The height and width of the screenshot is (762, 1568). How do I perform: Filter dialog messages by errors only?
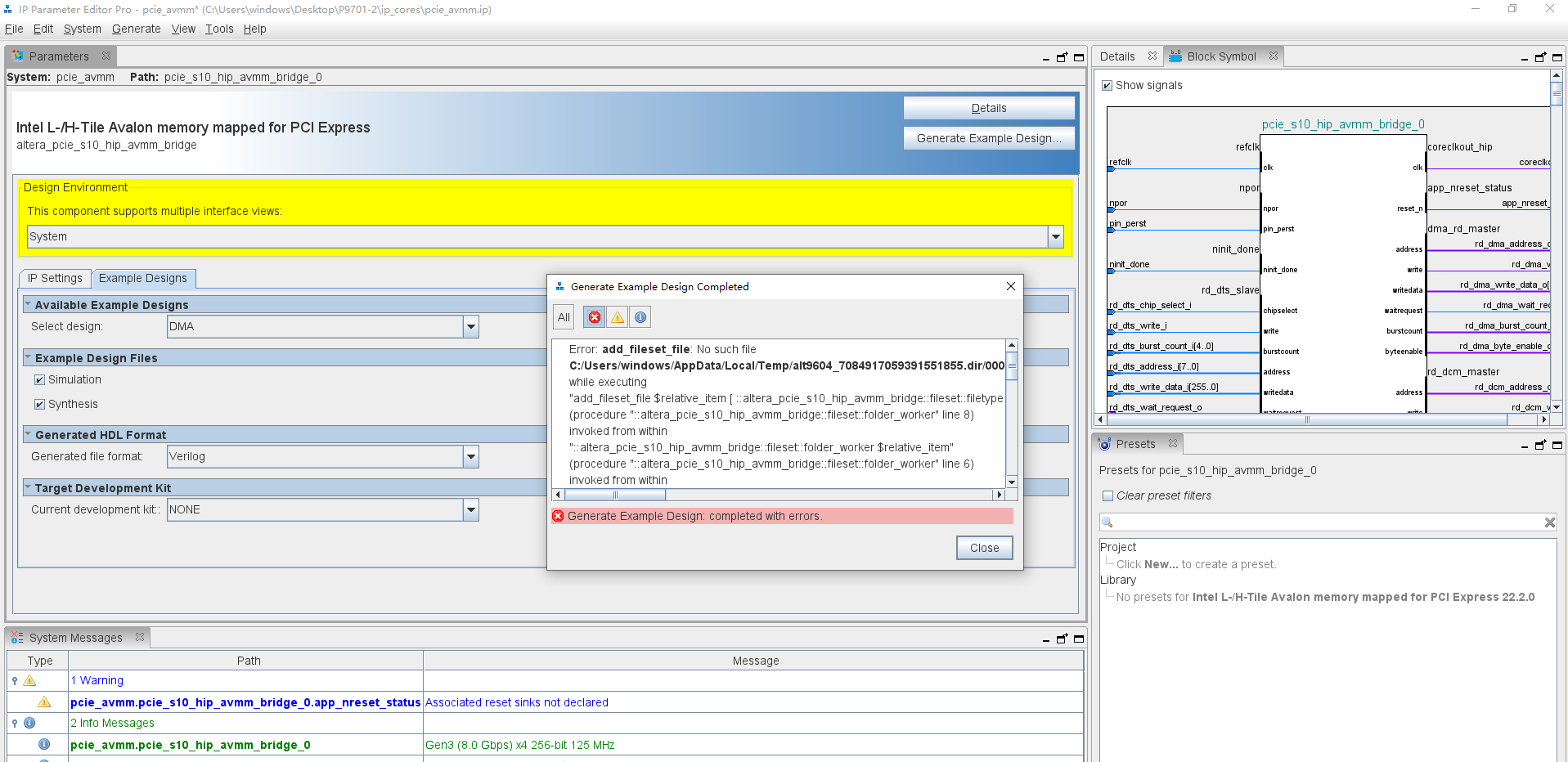tap(594, 316)
